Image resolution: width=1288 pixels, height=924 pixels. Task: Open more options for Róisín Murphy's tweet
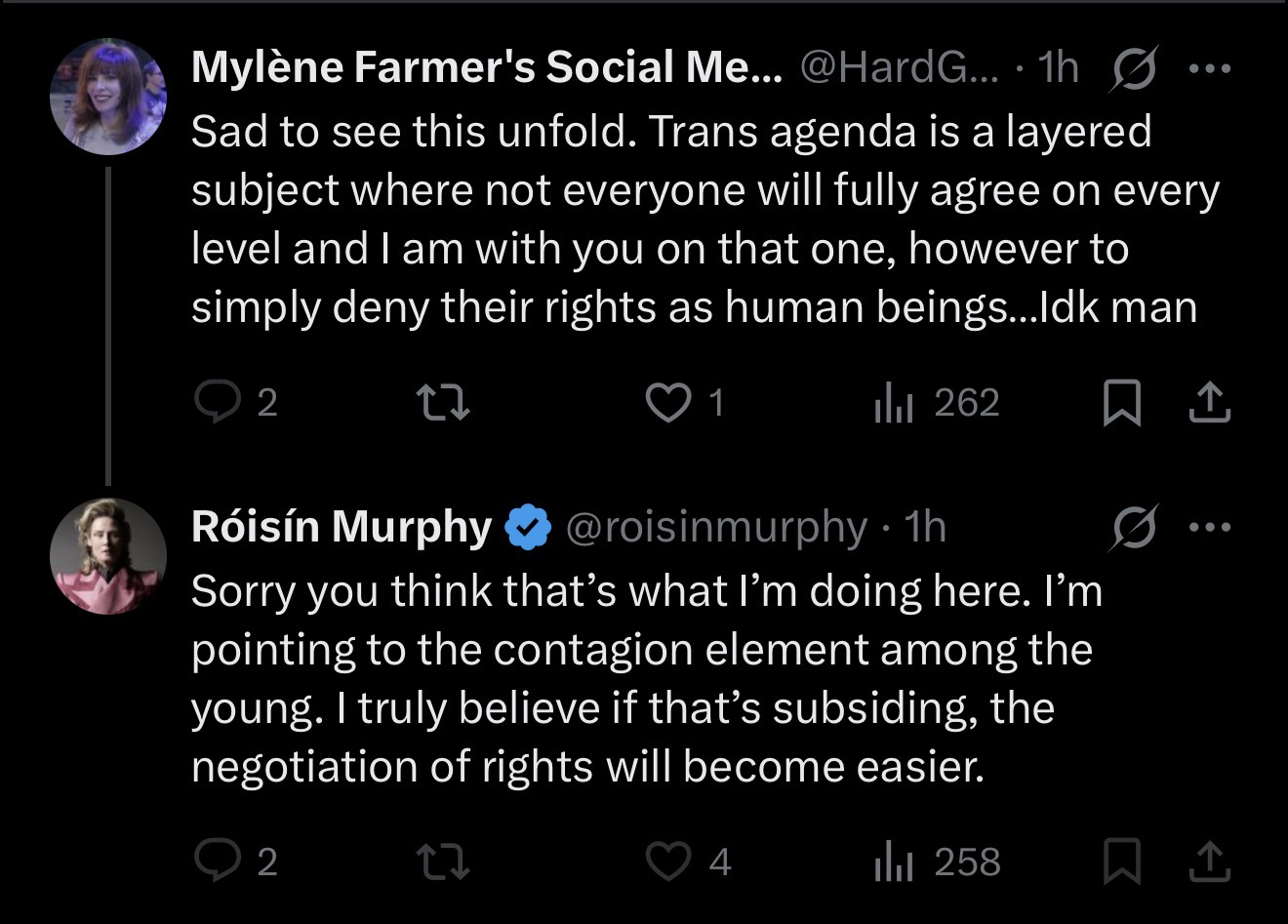click(x=1210, y=528)
